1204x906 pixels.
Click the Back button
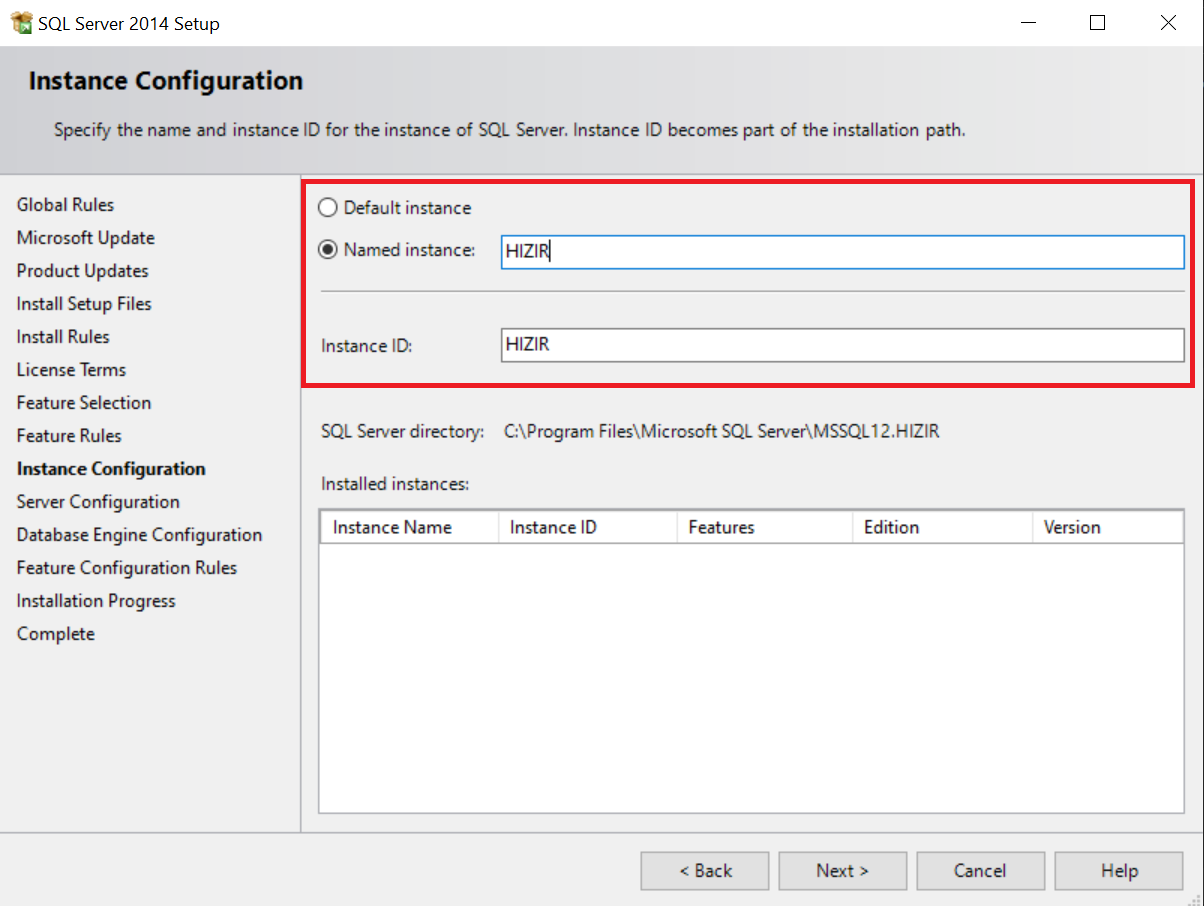705,871
